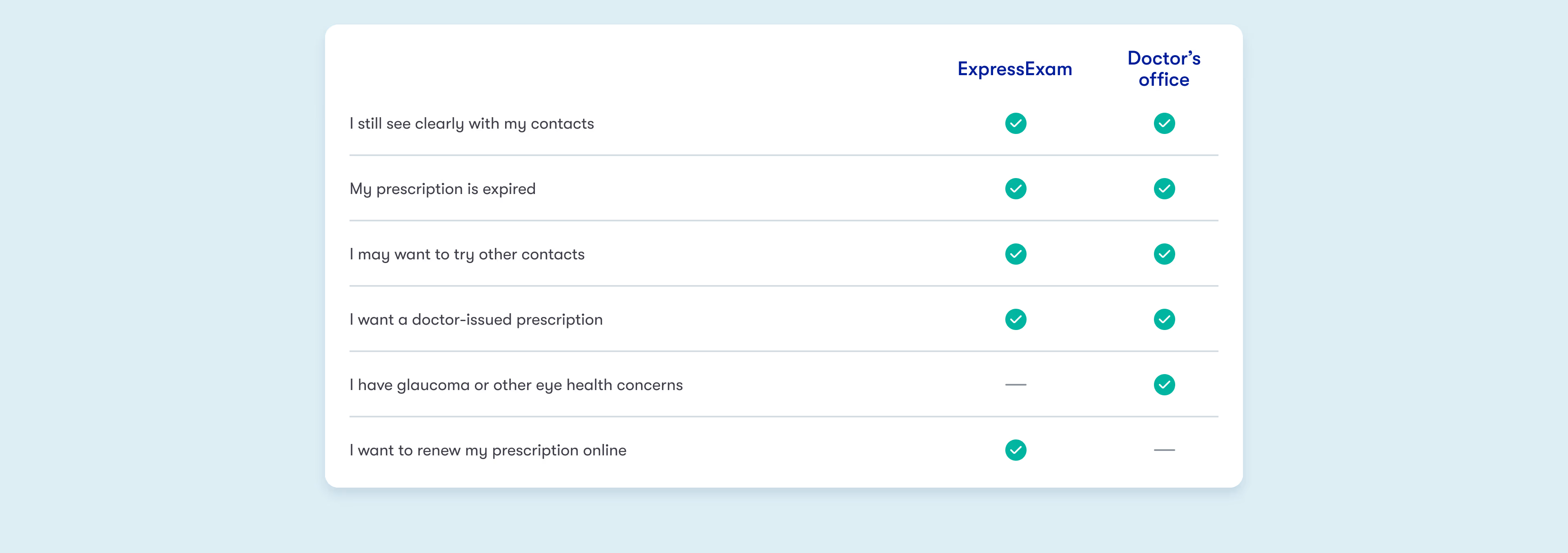The height and width of the screenshot is (553, 1568).
Task: Select 'I have glaucoma or other eye health concerns'
Action: coord(516,385)
